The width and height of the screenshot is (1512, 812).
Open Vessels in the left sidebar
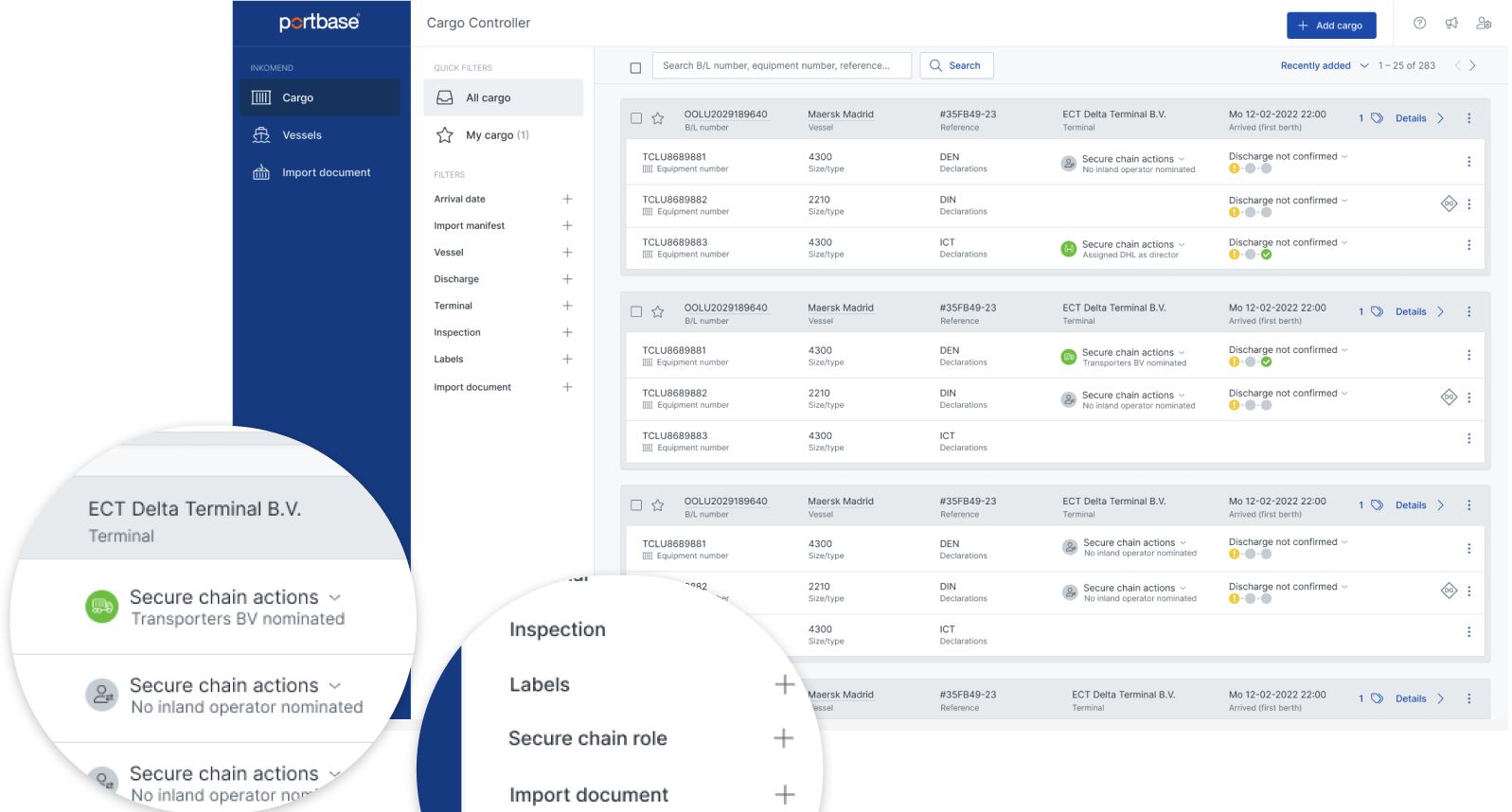click(302, 135)
